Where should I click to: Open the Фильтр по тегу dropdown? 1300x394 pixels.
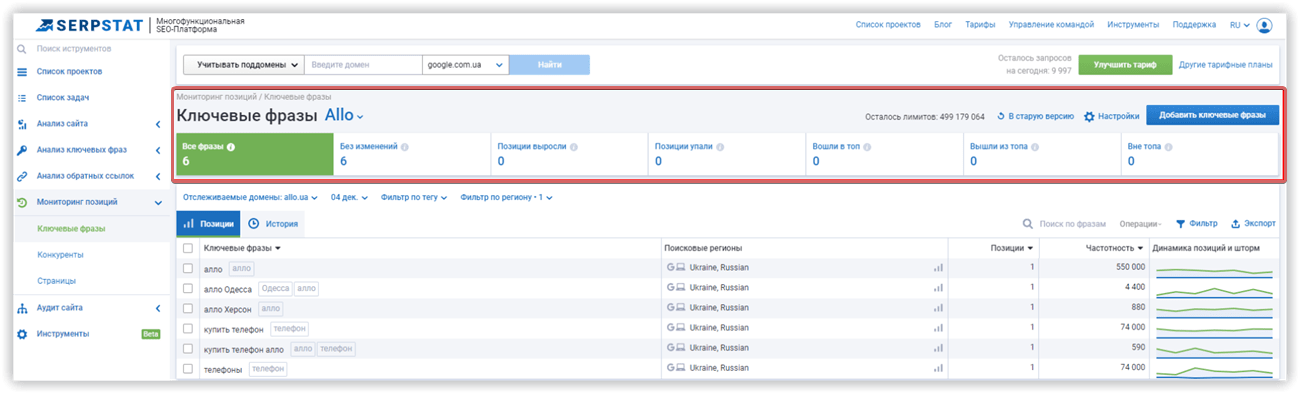[x=414, y=197]
